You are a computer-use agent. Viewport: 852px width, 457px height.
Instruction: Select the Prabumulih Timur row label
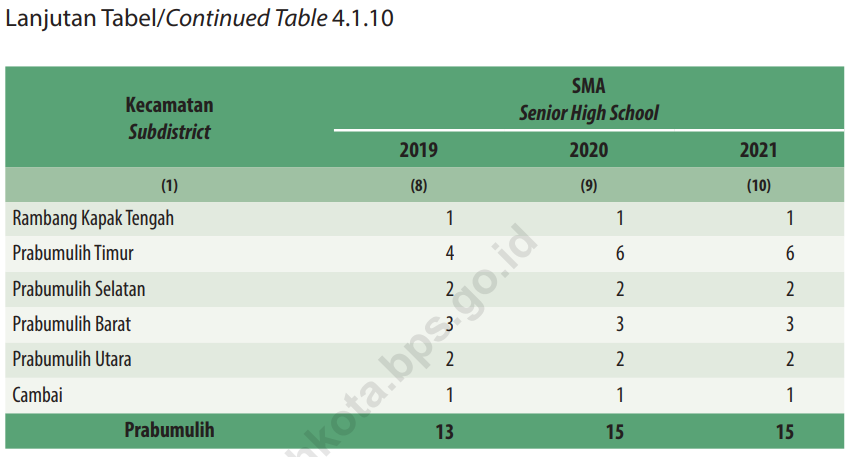(73, 253)
